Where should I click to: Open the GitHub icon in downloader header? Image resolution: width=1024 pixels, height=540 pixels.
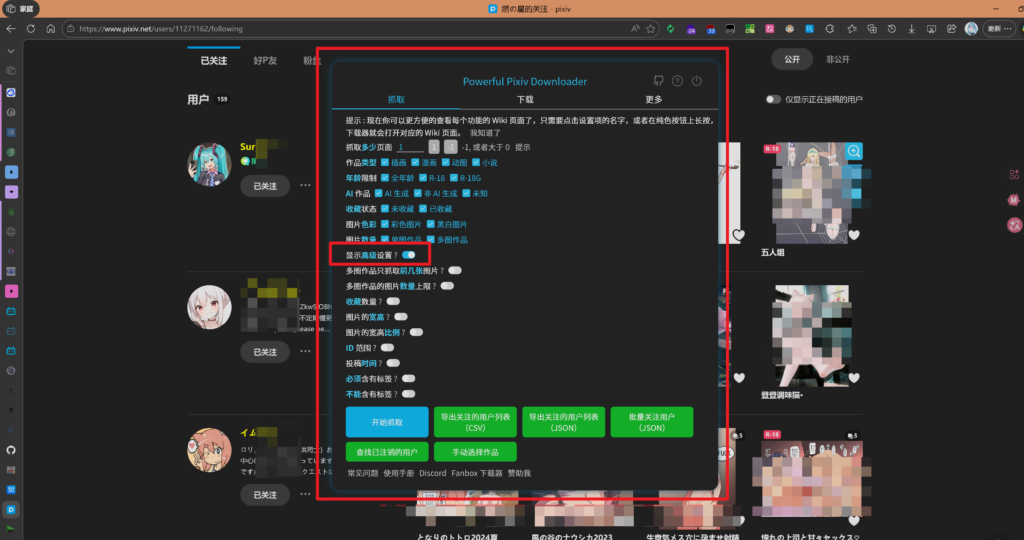(658, 81)
